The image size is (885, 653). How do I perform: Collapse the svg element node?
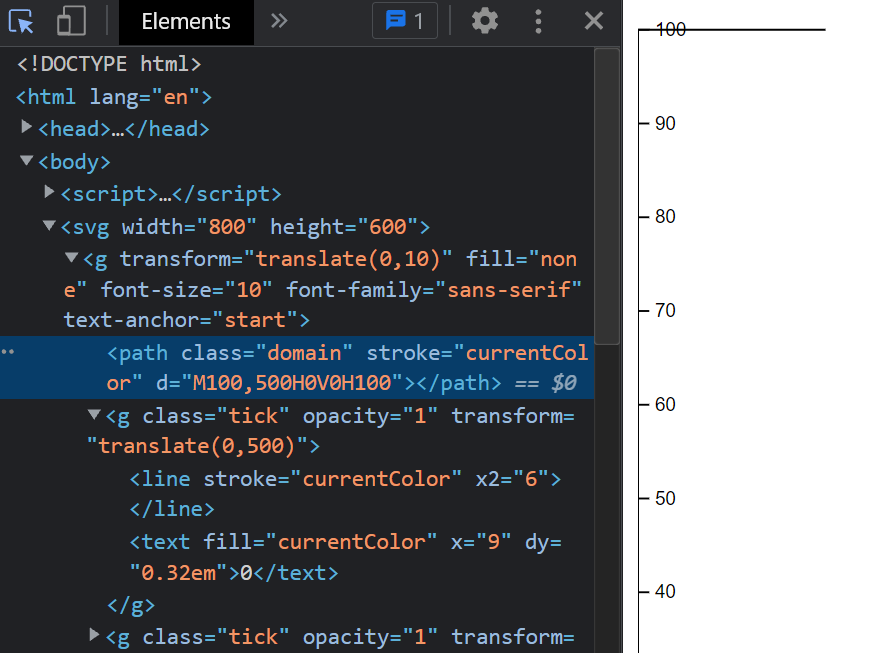point(49,225)
